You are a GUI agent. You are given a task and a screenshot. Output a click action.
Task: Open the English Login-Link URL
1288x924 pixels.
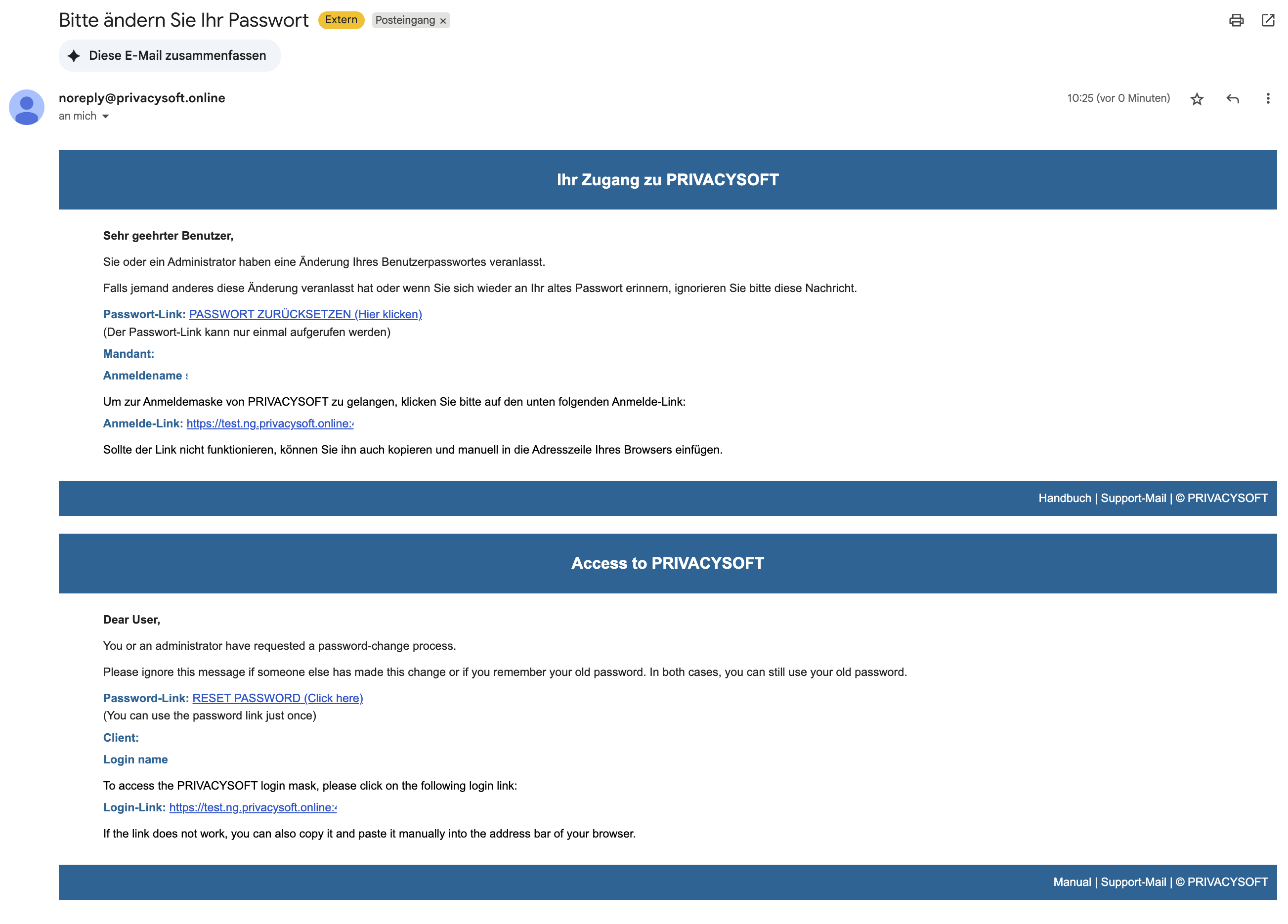(253, 807)
